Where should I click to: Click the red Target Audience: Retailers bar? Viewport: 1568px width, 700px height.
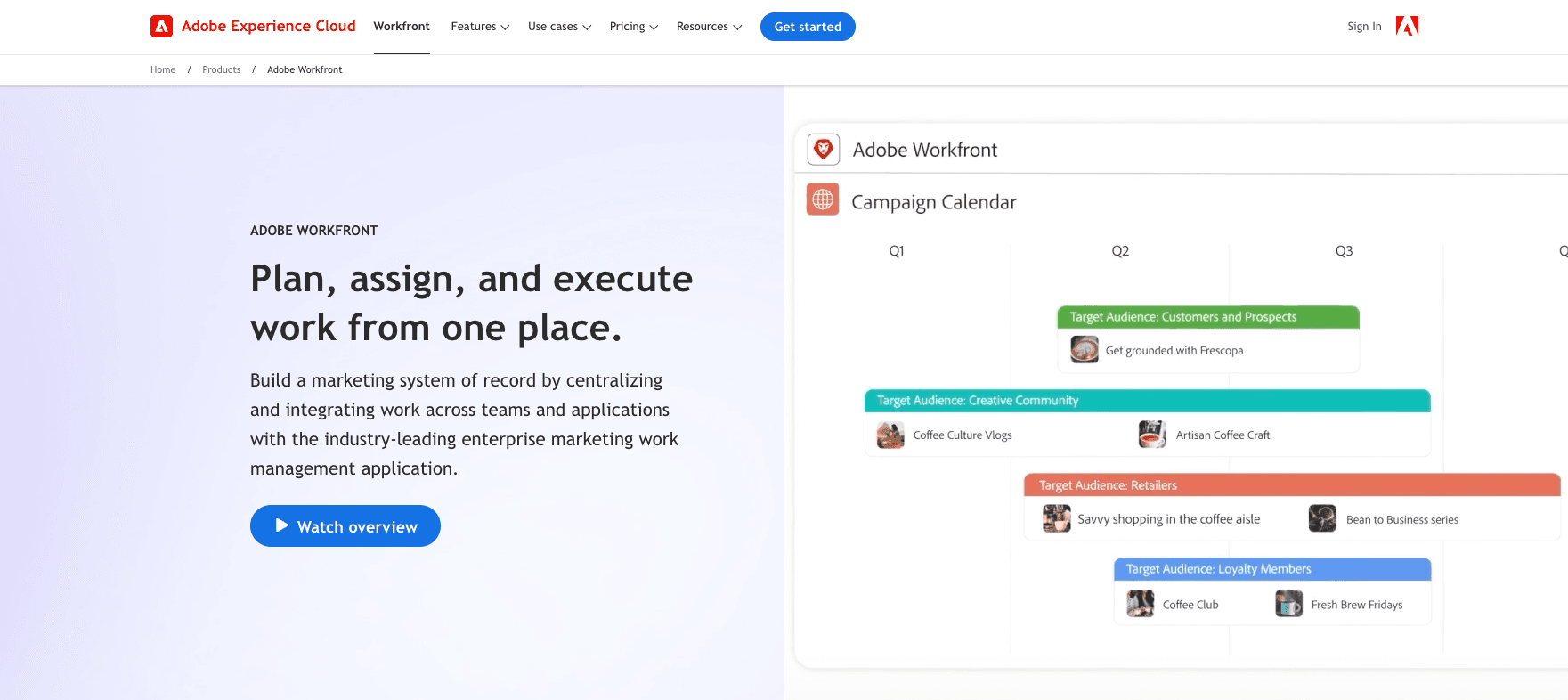click(x=1291, y=485)
